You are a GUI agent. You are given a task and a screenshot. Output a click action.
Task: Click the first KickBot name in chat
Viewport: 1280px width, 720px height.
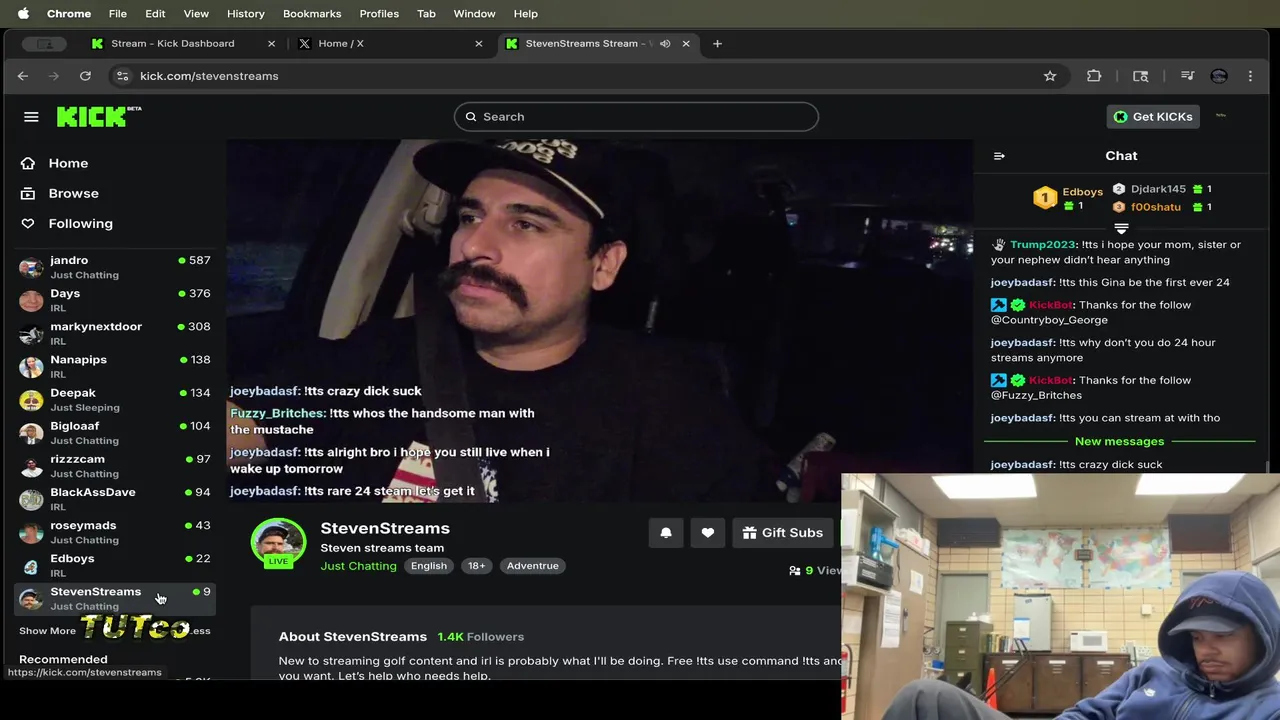pos(1050,305)
